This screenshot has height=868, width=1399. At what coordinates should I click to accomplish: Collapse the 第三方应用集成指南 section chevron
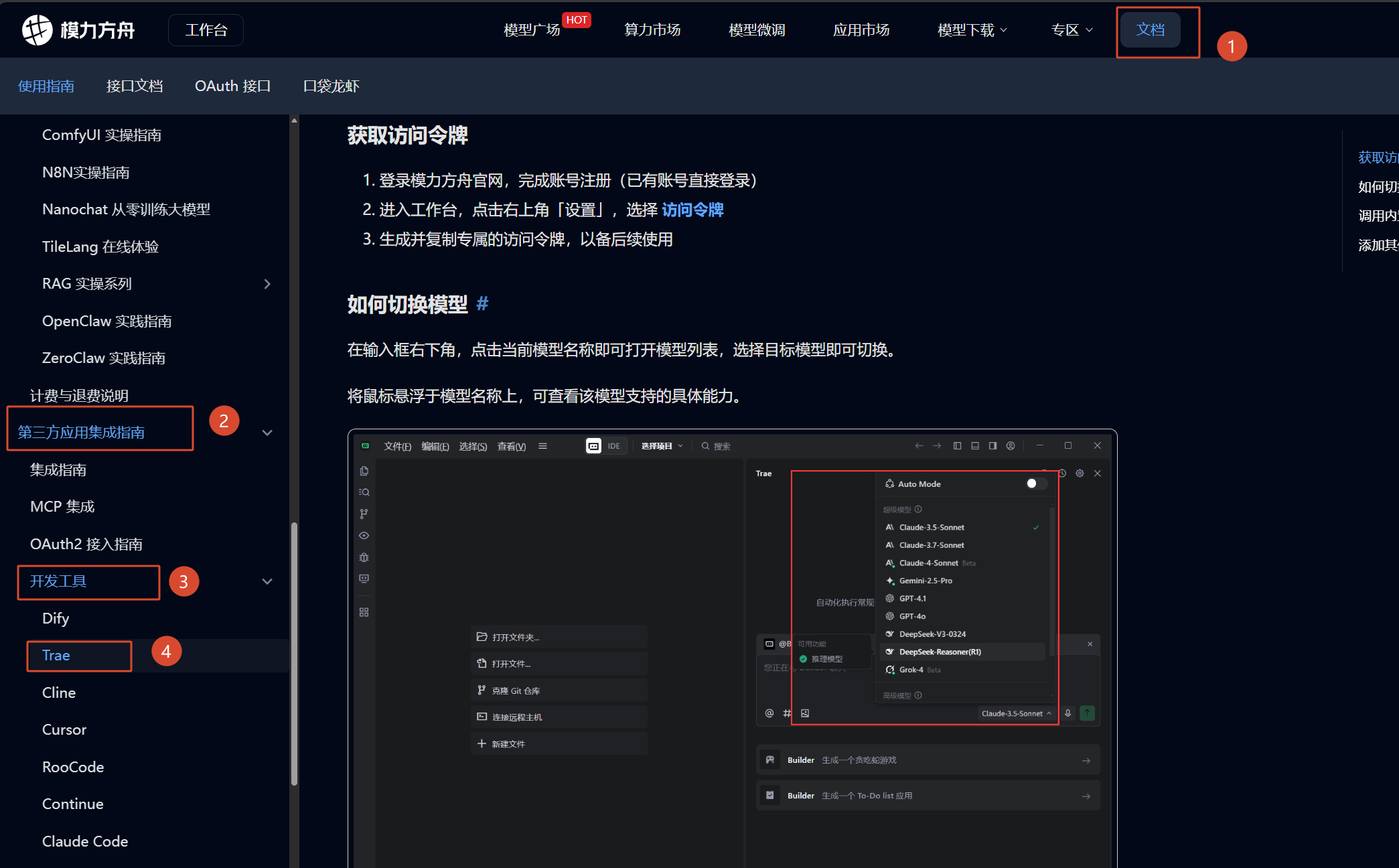point(267,433)
